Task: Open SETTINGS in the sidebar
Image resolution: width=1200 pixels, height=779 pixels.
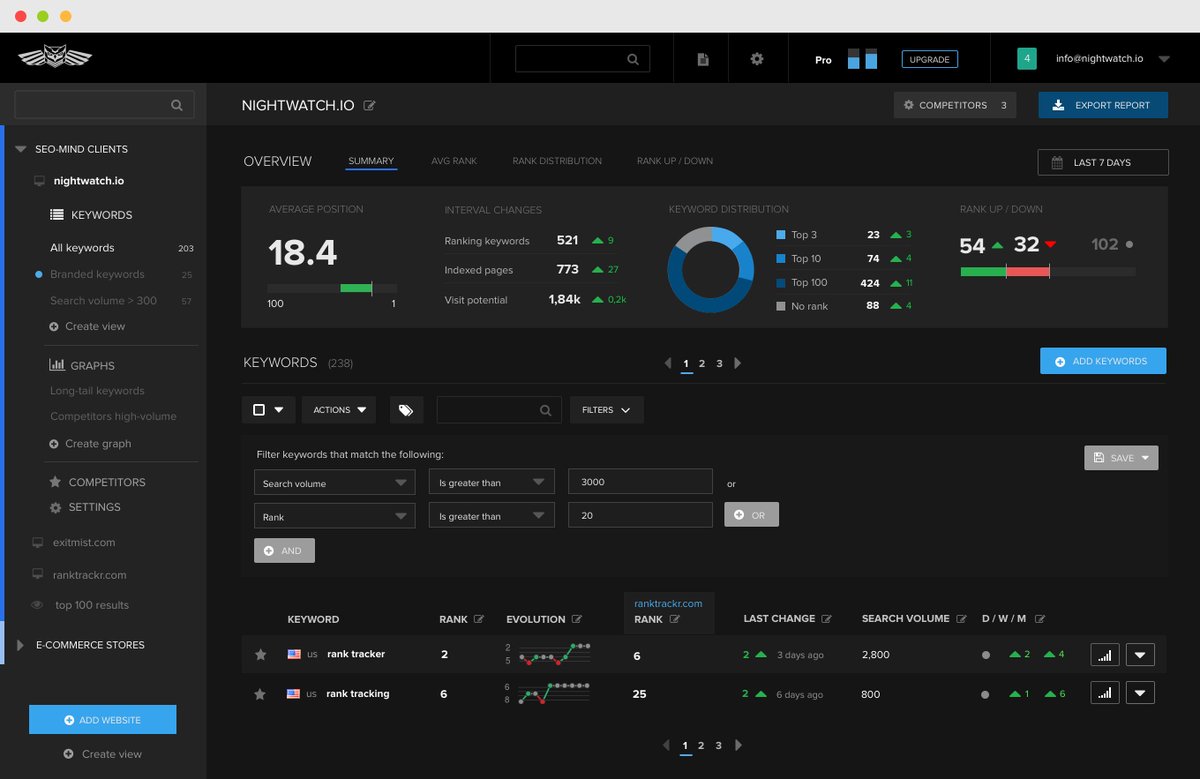Action: [85, 507]
